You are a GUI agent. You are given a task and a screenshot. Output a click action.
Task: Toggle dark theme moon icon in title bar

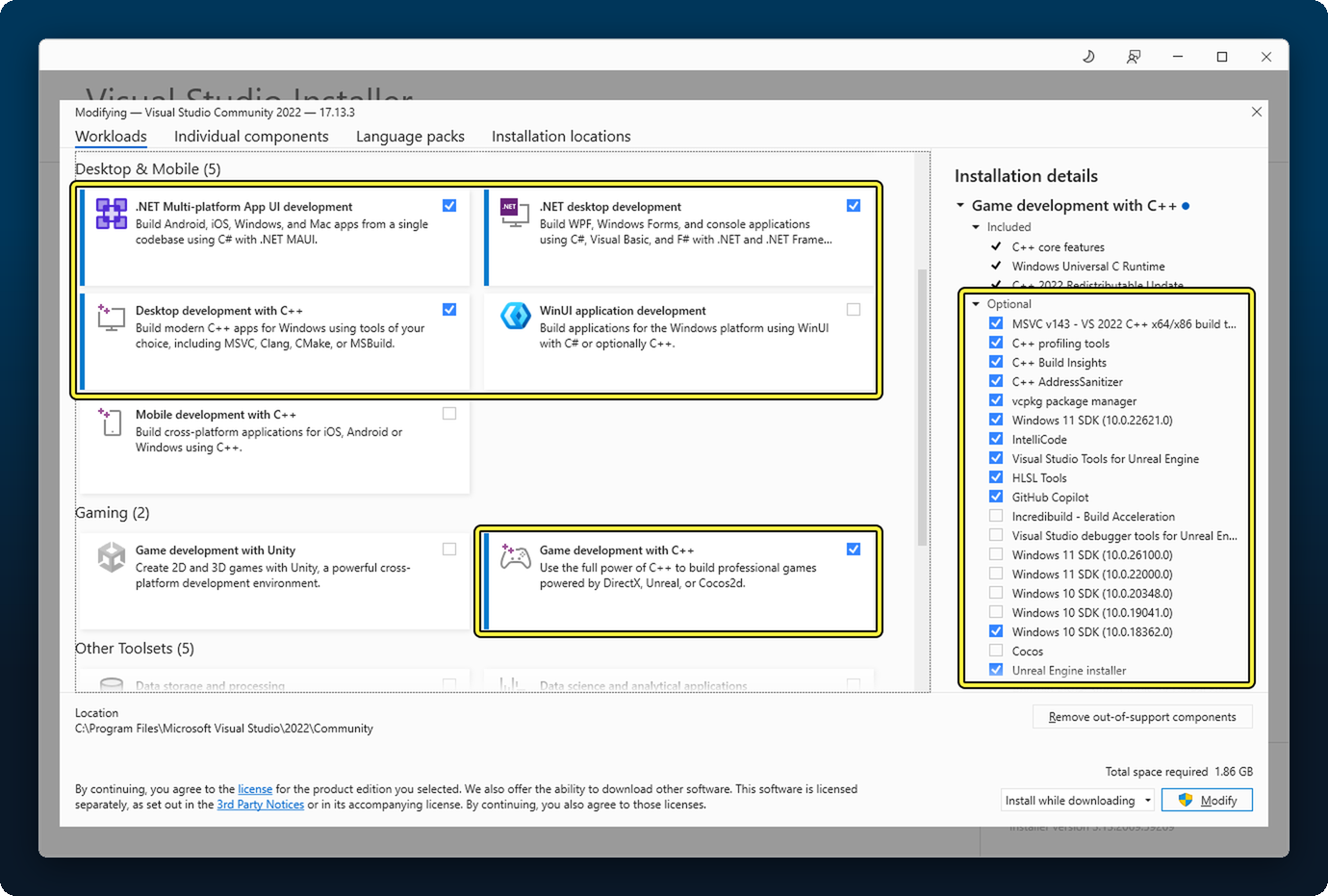(1088, 57)
